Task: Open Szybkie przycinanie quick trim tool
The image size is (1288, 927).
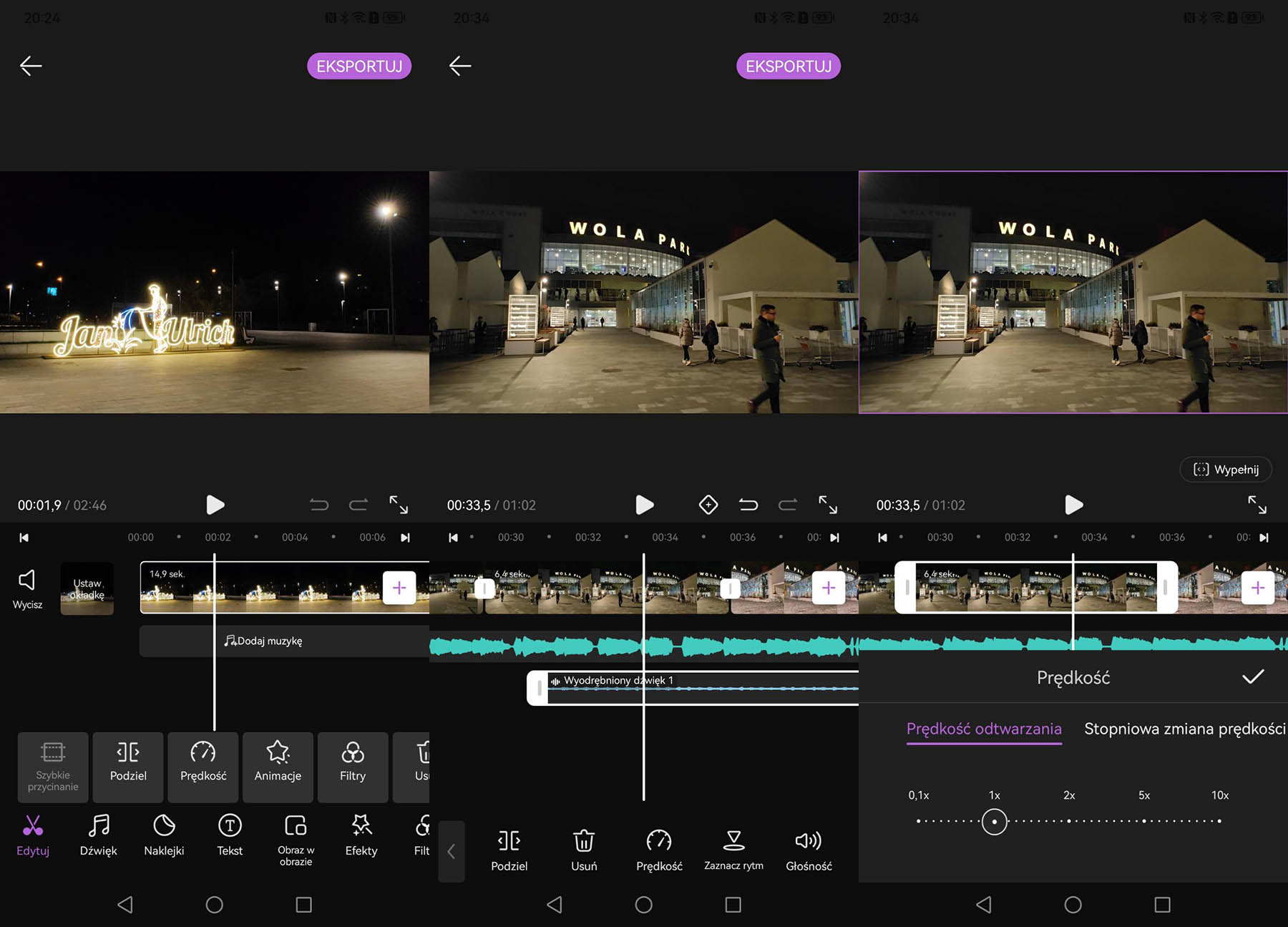Action: [x=53, y=767]
